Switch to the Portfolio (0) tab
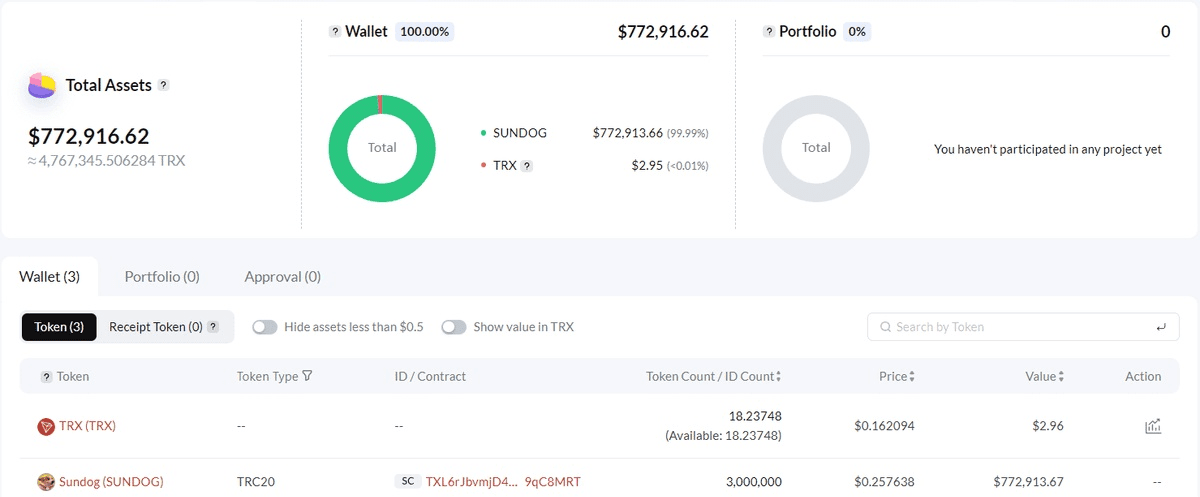This screenshot has height=497, width=1200. [x=162, y=276]
